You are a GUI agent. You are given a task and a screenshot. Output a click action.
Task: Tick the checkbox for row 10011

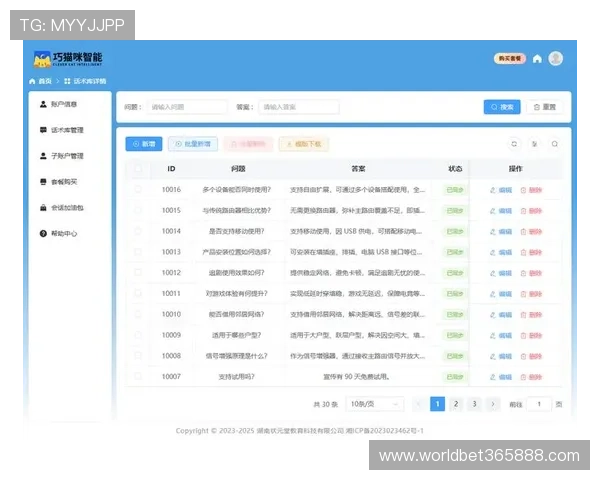pyautogui.click(x=138, y=293)
